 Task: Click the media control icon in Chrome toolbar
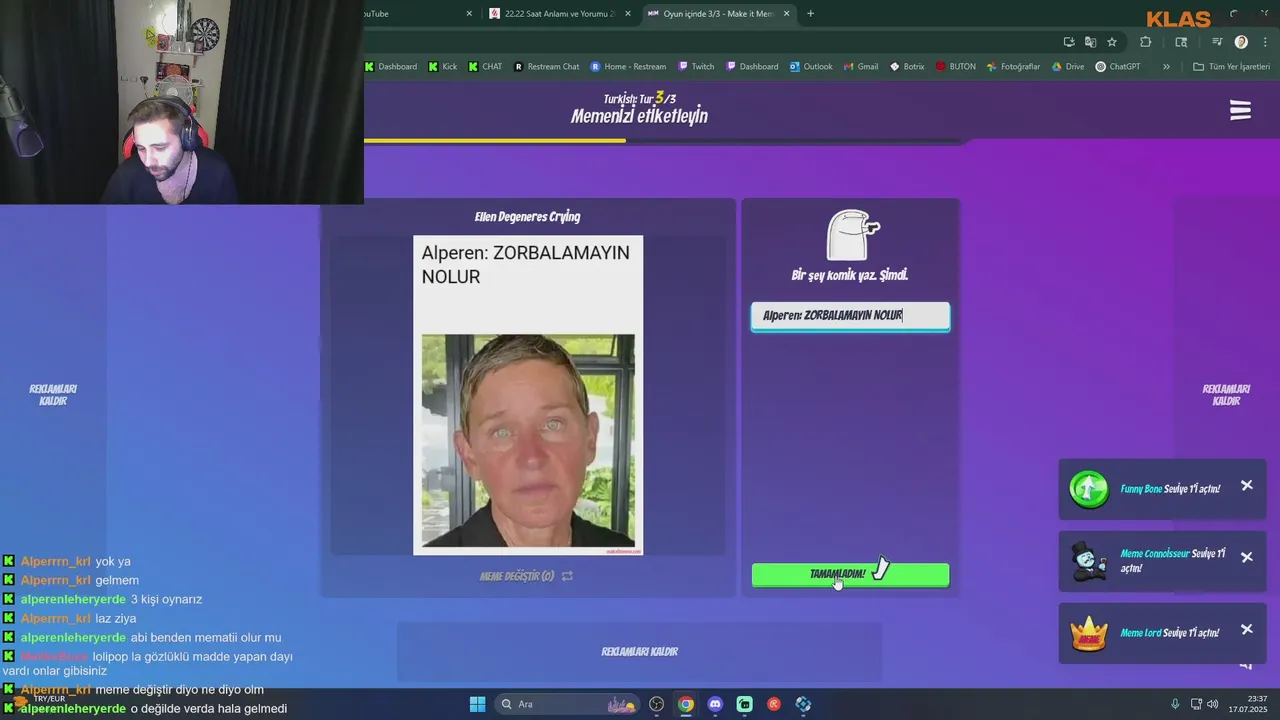pos(1217,42)
